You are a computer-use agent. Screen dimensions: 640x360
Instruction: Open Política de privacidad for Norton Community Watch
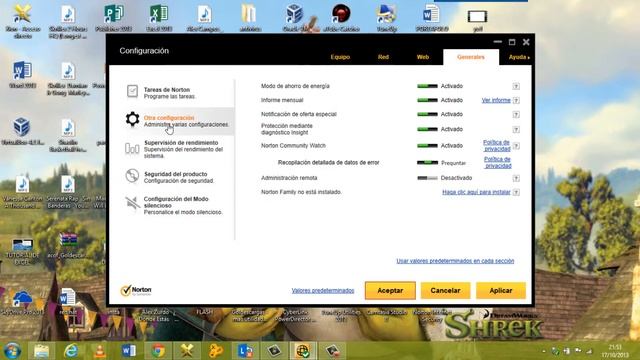click(496, 146)
